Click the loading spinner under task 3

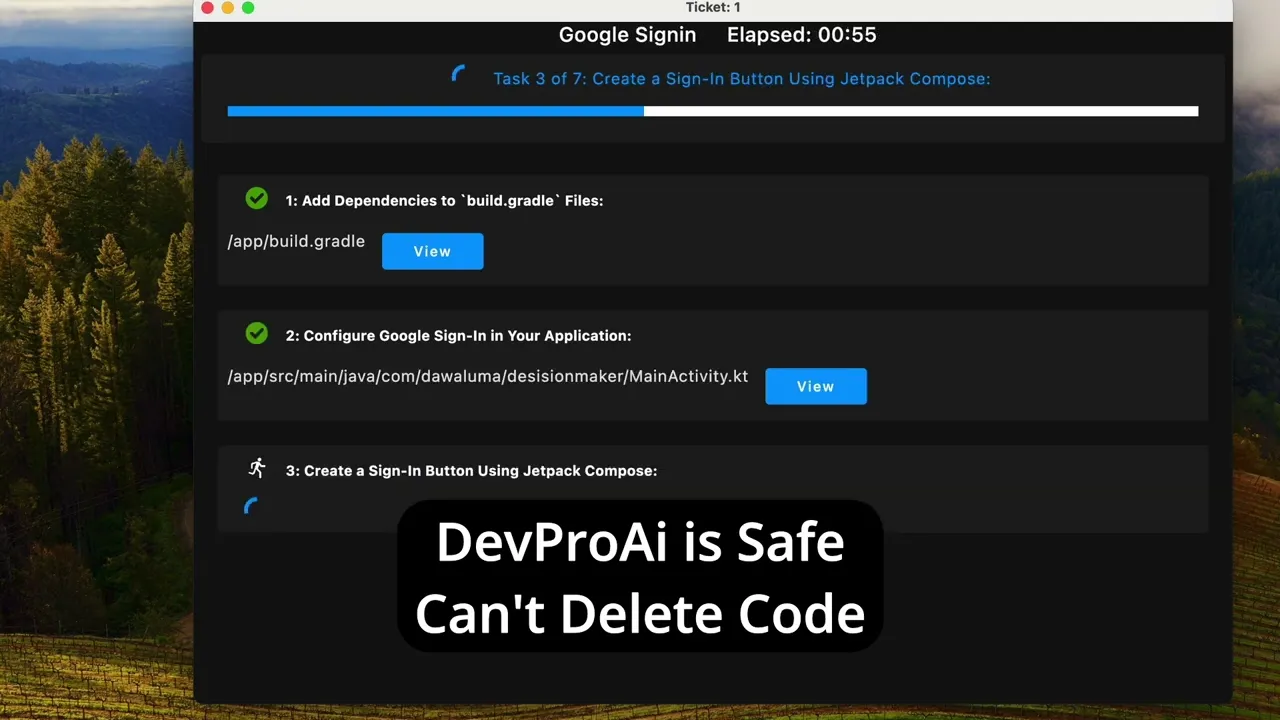click(x=252, y=506)
